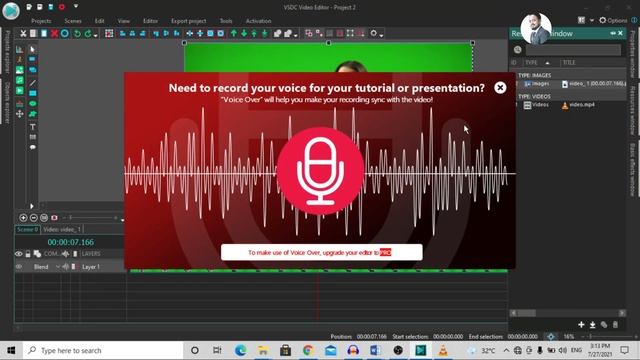Toggle the eye visibility icon in timeline header
Image resolution: width=640 pixels, height=360 pixels.
coord(19,254)
